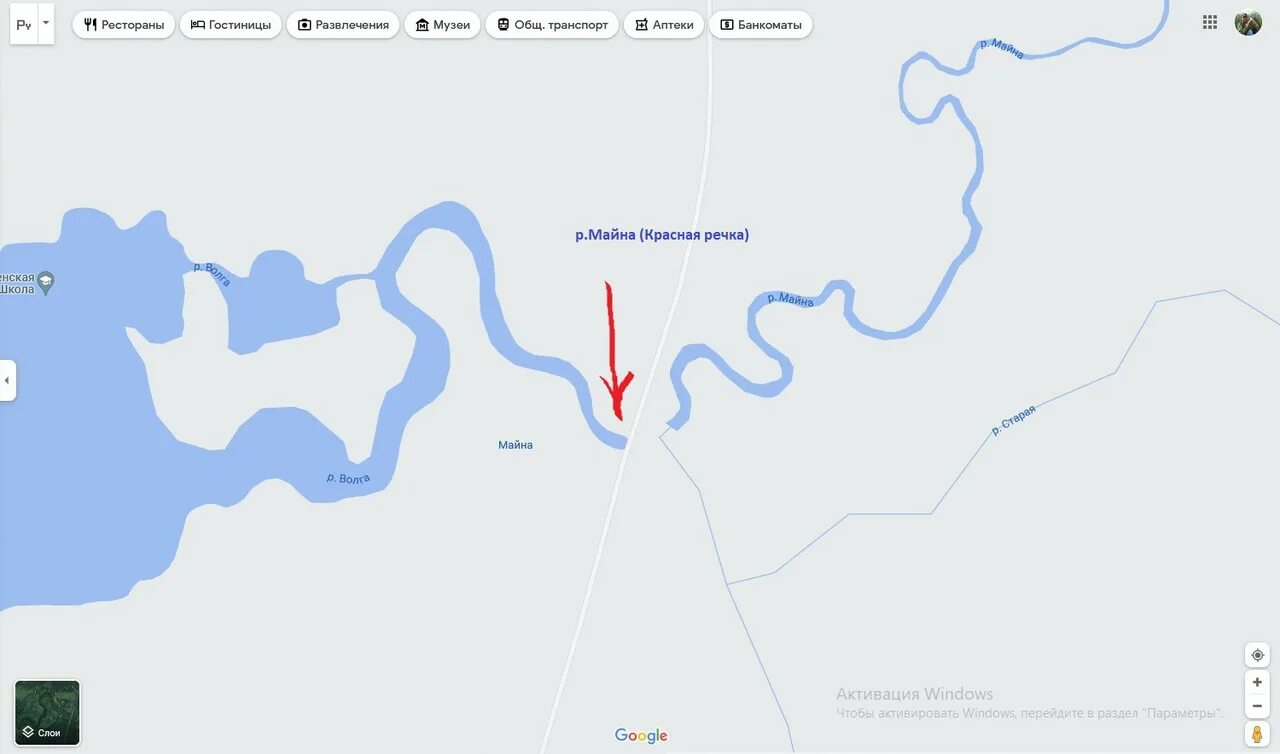1280x754 pixels.
Task: Zoom in with the plus button
Action: pyautogui.click(x=1257, y=682)
